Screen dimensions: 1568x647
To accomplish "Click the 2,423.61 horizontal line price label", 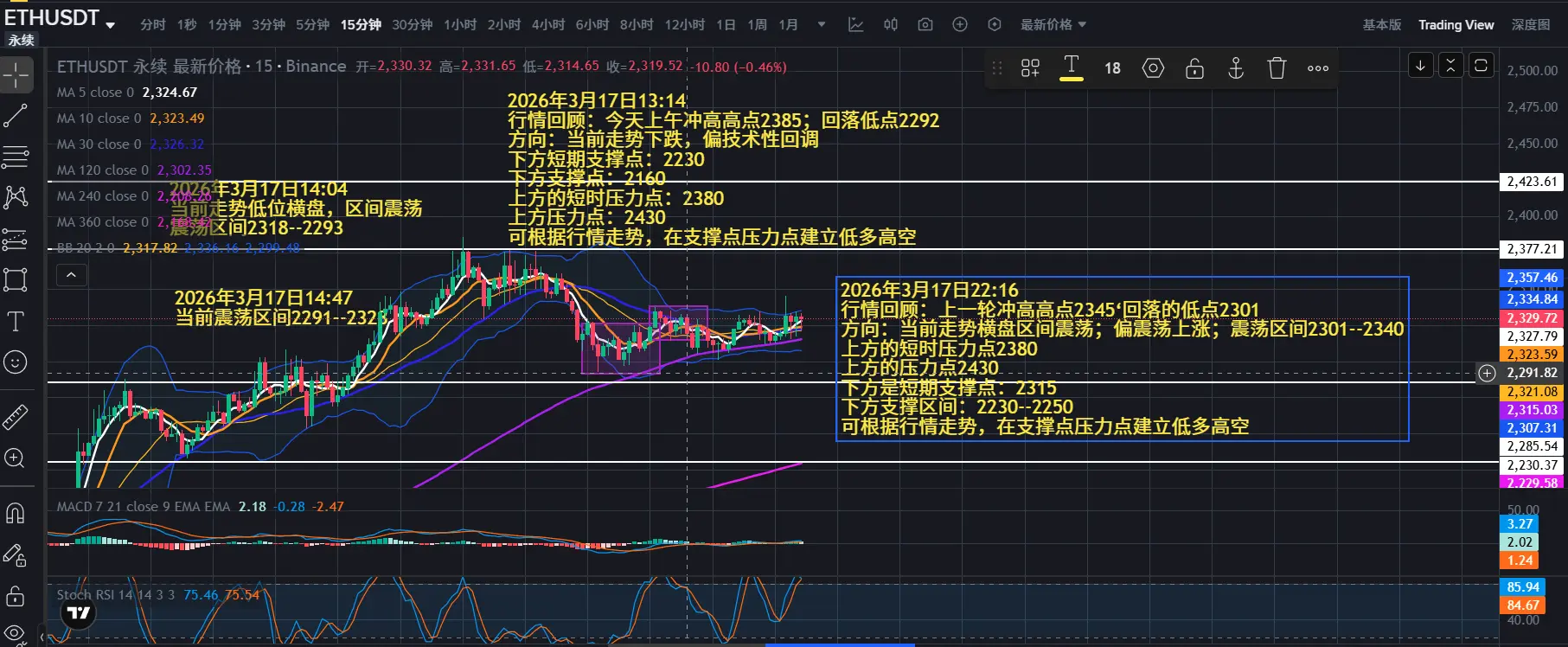I will (1532, 182).
